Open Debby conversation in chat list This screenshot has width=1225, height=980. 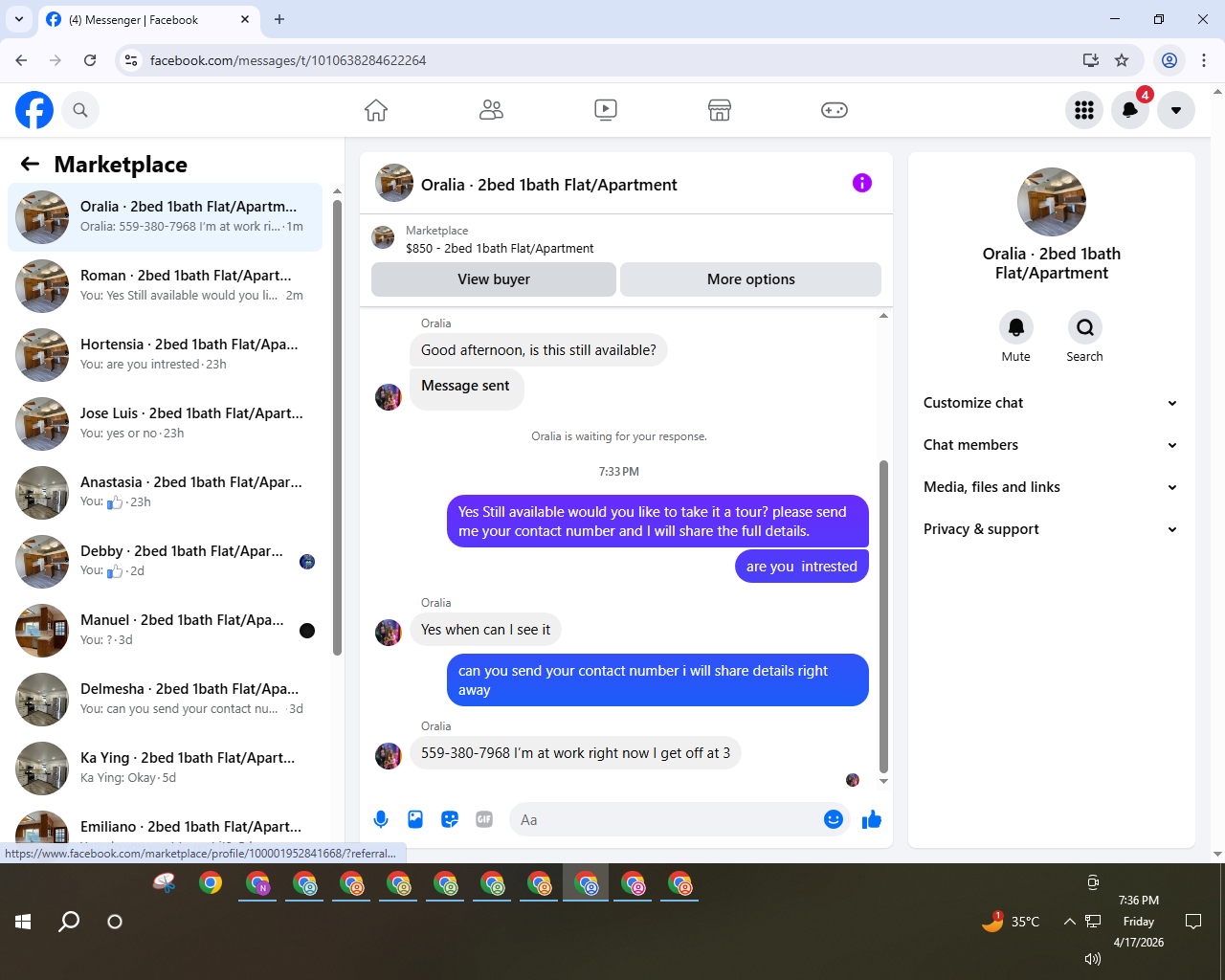(166, 562)
